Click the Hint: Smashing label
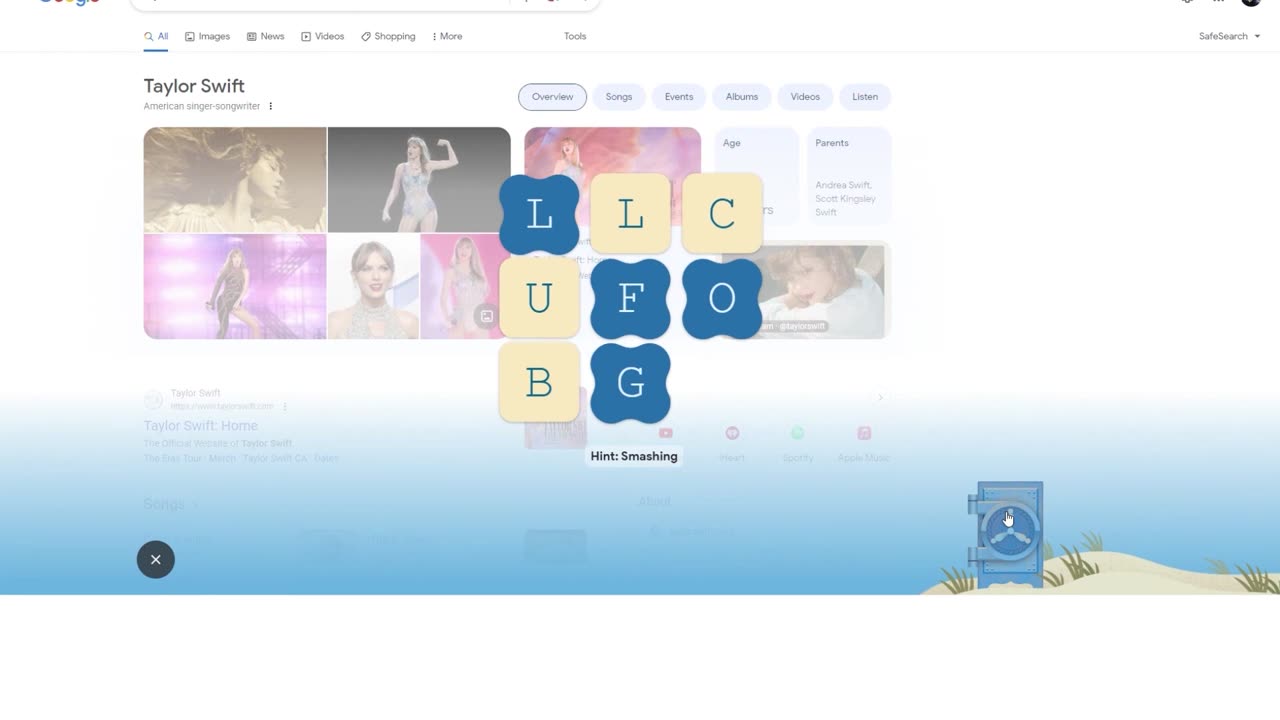Viewport: 1280px width, 720px height. pyautogui.click(x=634, y=456)
